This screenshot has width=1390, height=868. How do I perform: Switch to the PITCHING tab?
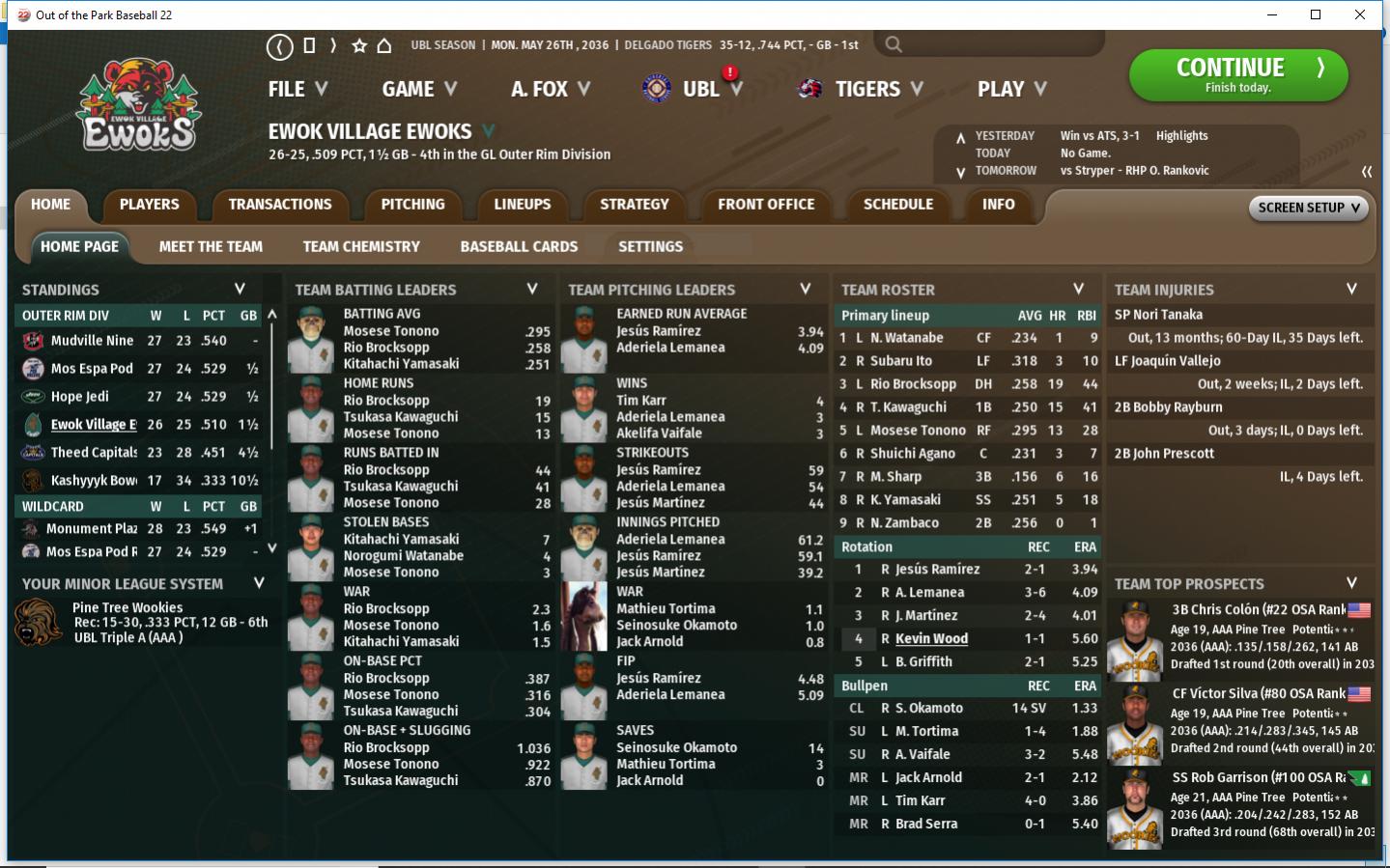click(412, 205)
